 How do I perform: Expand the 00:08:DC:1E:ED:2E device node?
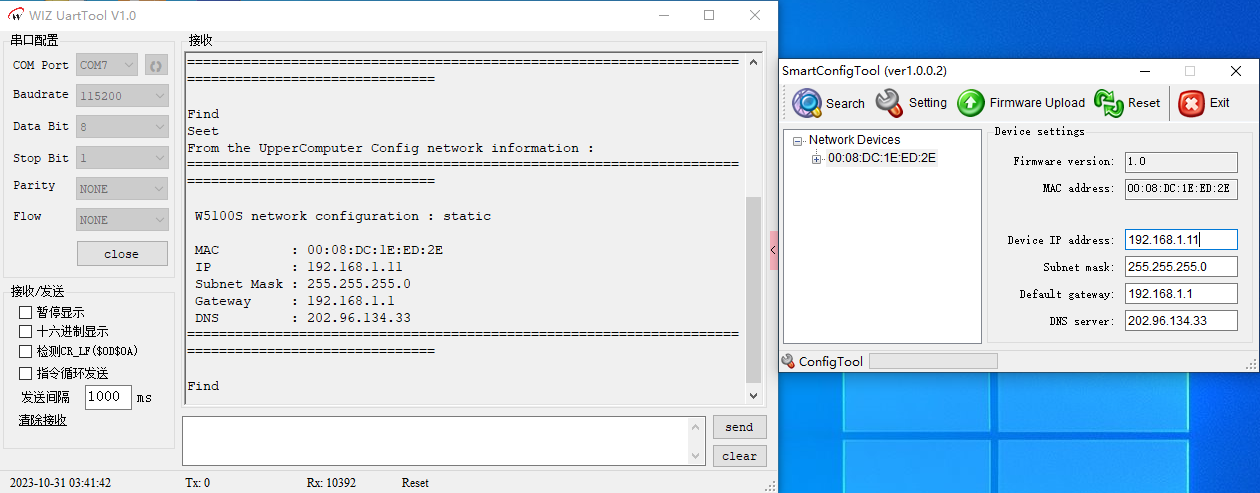pos(817,158)
